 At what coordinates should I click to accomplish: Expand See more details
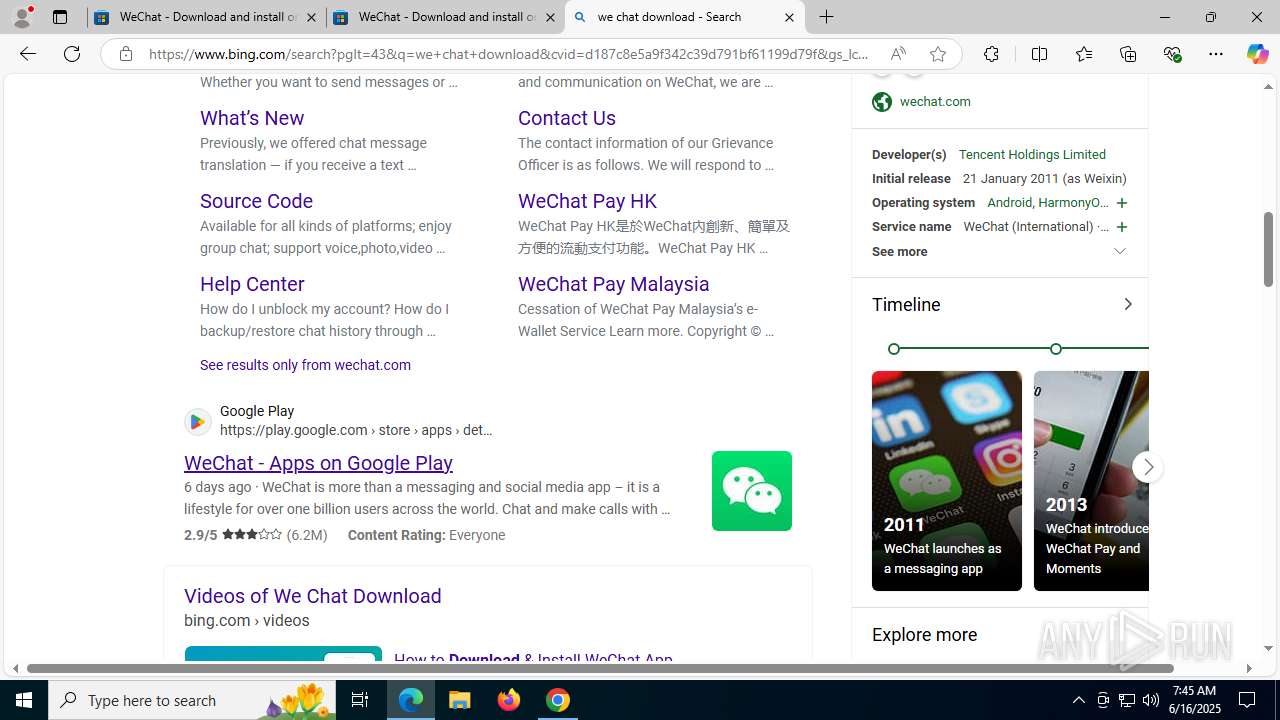[1000, 252]
